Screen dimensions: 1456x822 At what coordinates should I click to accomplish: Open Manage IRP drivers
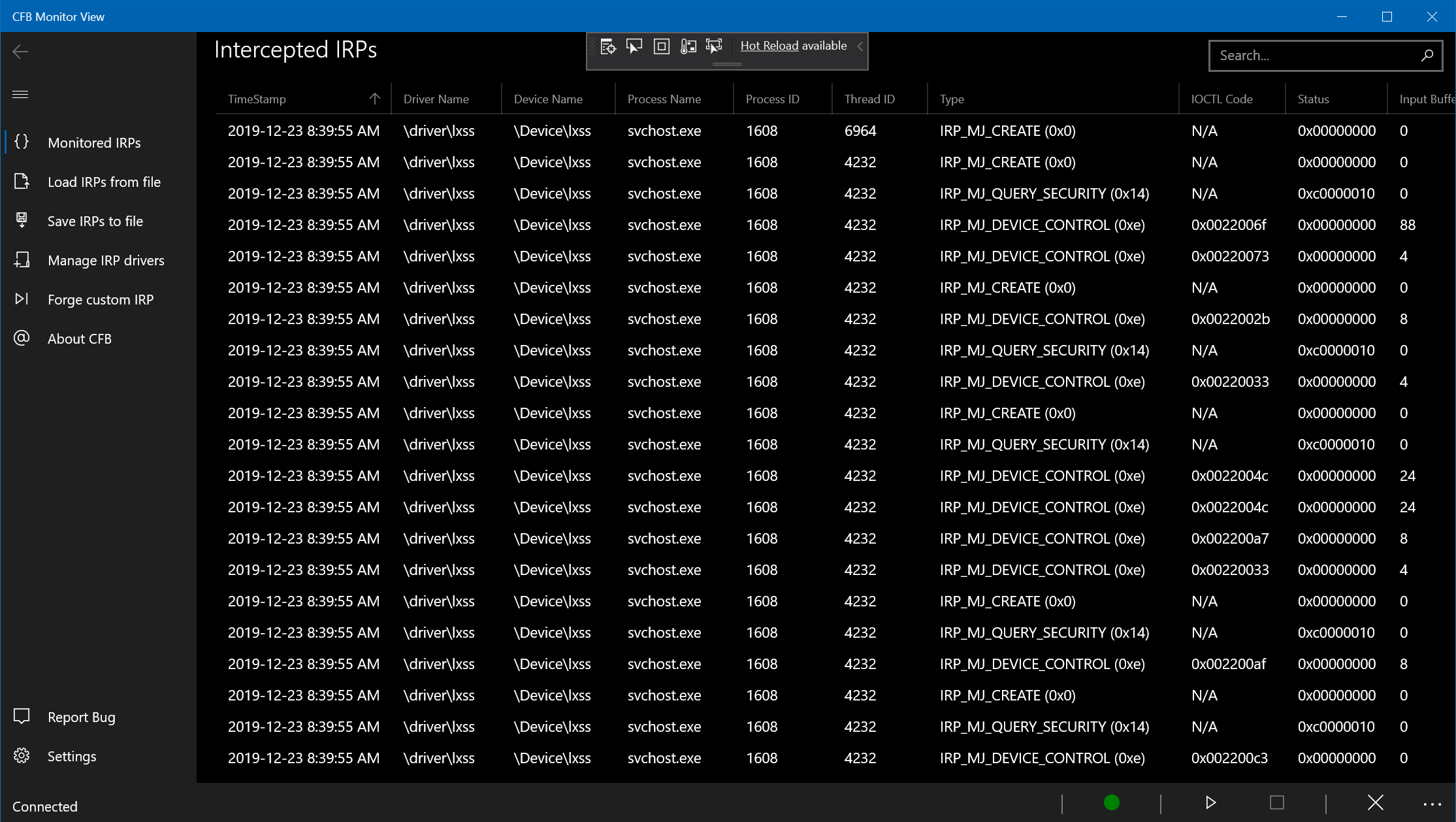(x=106, y=260)
